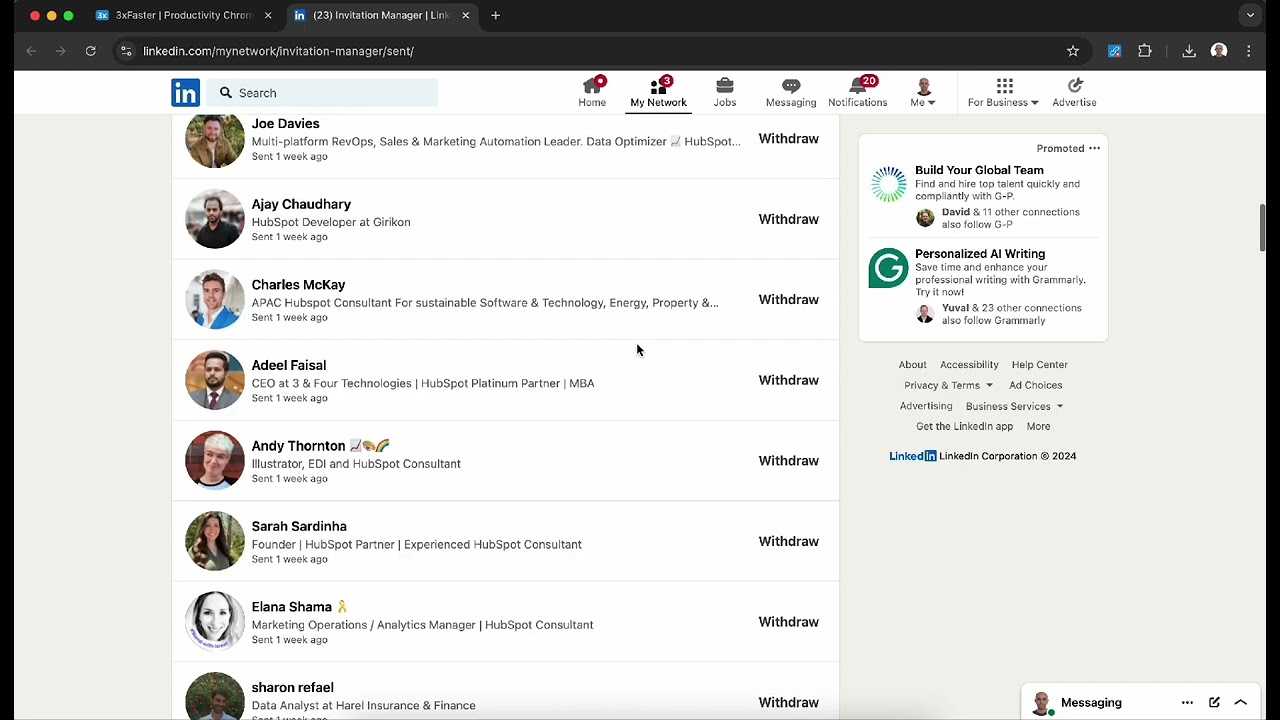Click the G-P ad logo

[888, 185]
